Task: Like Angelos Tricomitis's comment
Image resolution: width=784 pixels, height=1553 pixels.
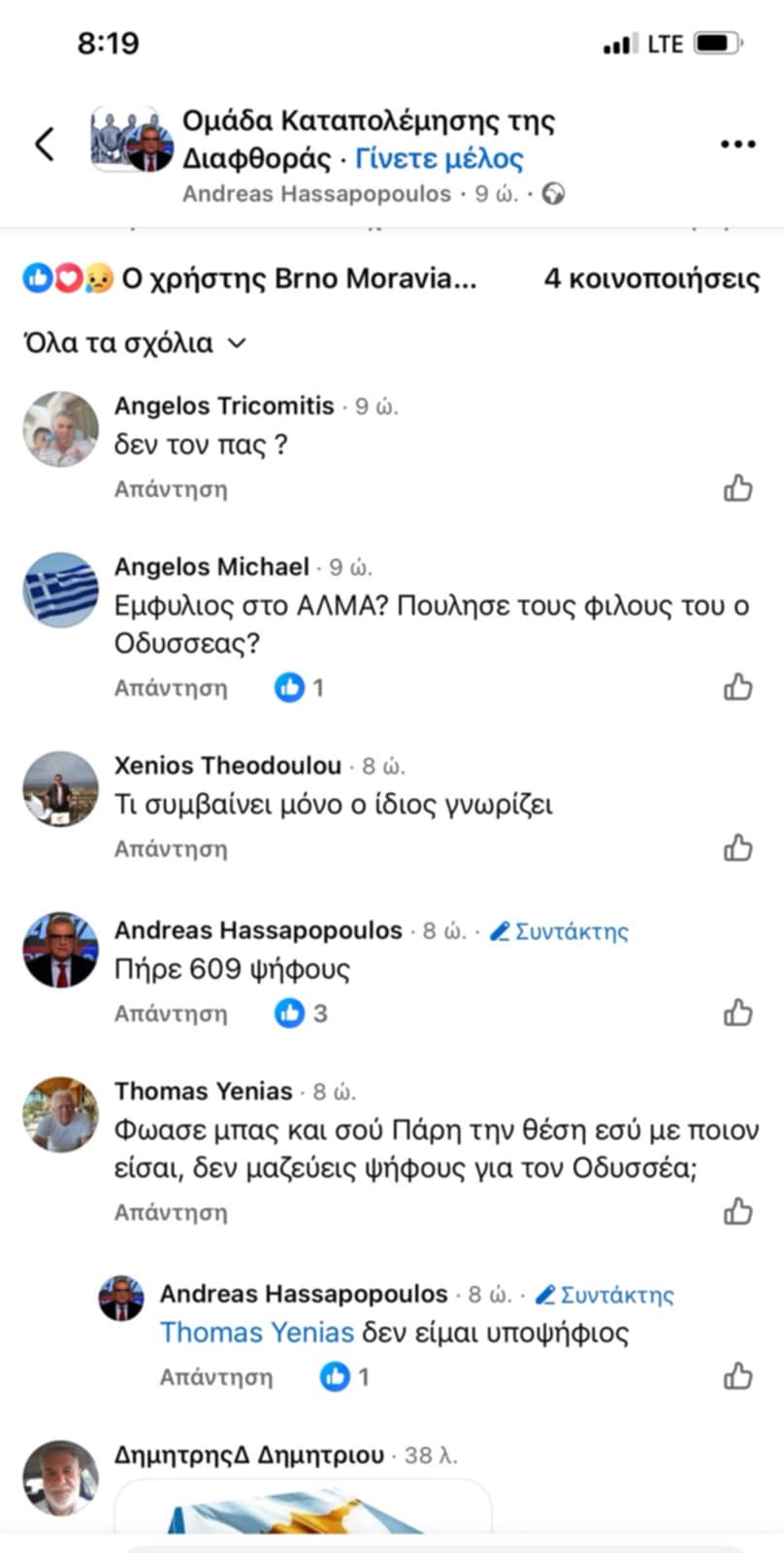Action: [x=738, y=487]
